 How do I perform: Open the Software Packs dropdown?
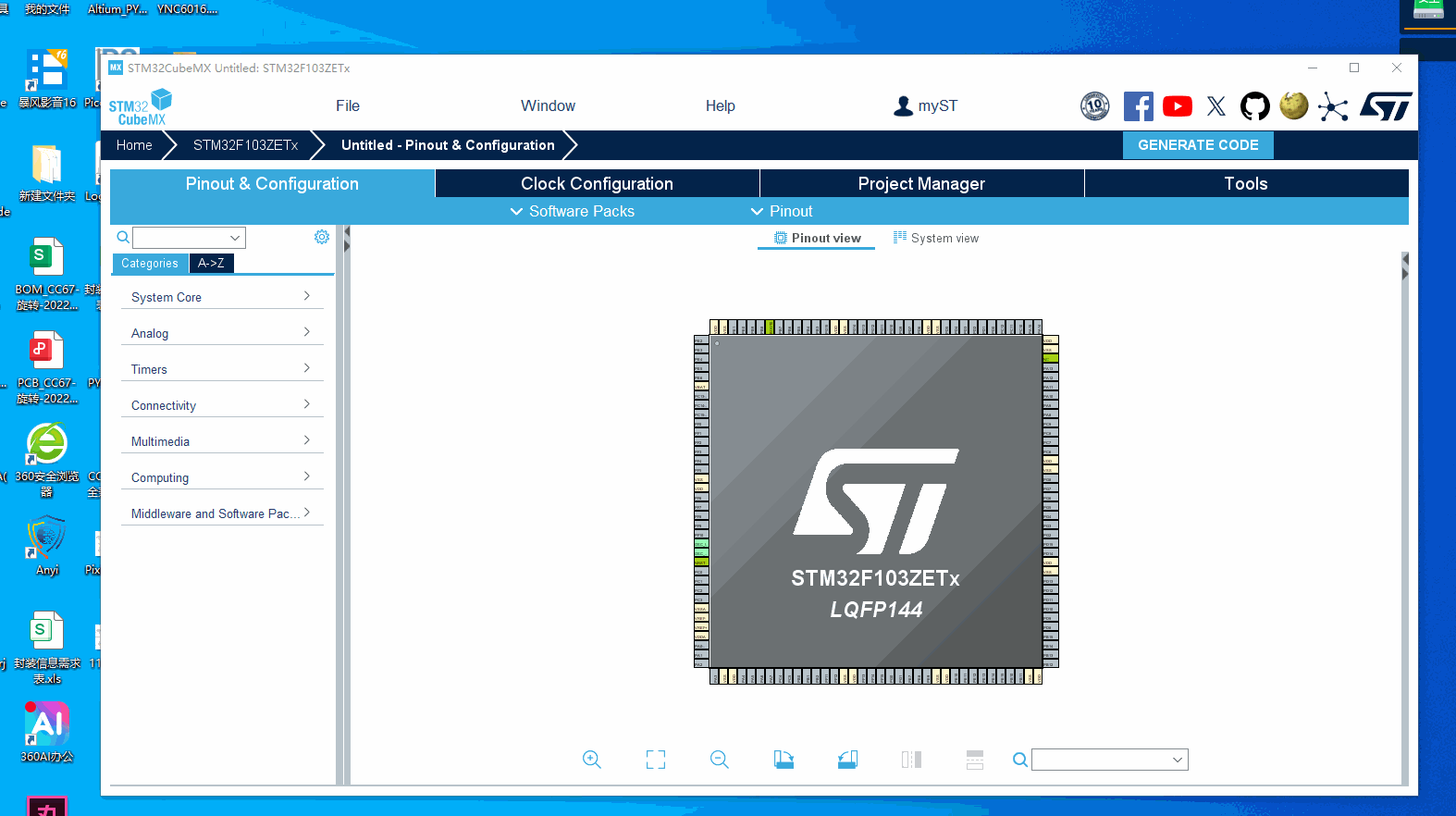(x=573, y=211)
